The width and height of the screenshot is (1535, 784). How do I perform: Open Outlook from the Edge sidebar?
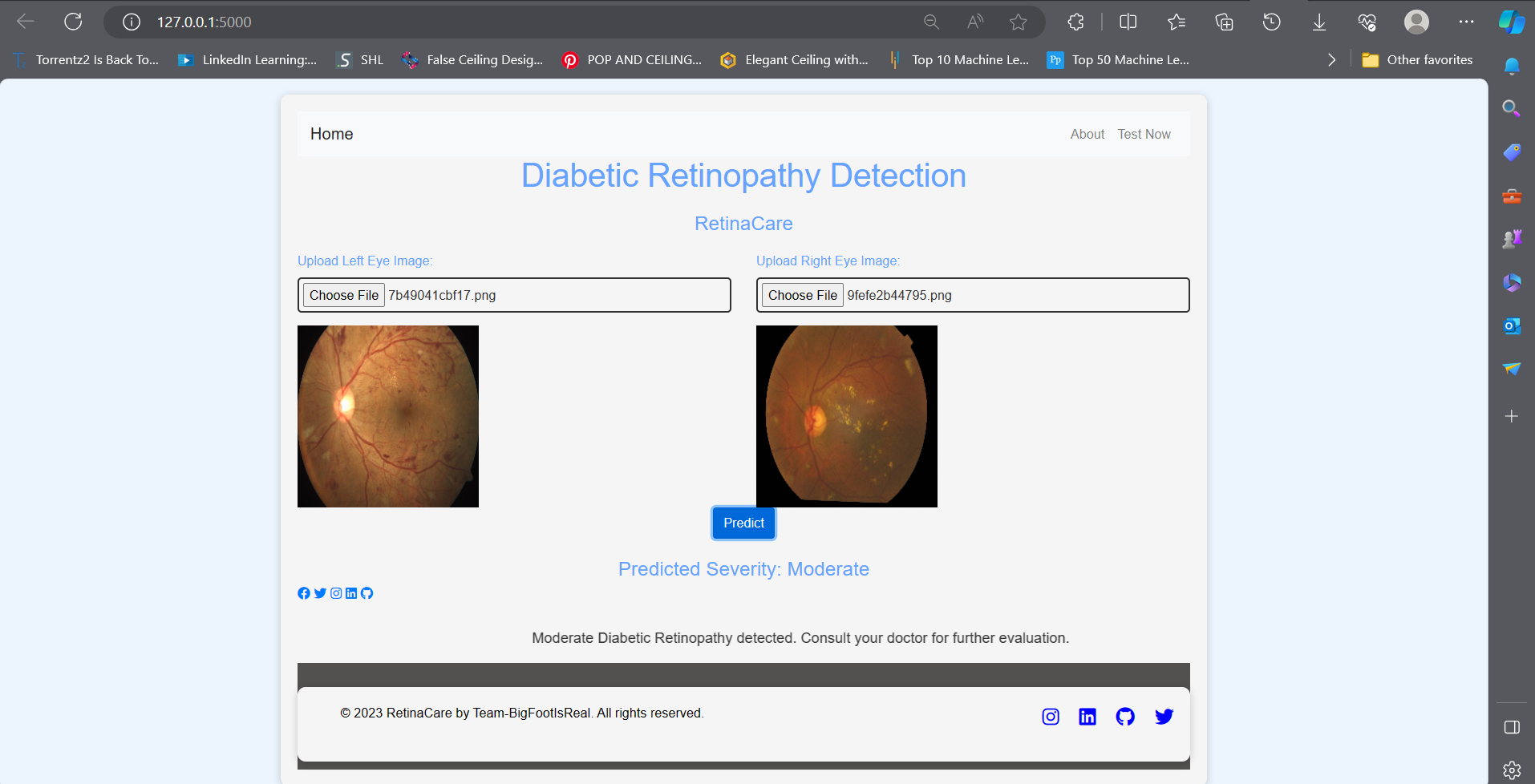tap(1511, 326)
